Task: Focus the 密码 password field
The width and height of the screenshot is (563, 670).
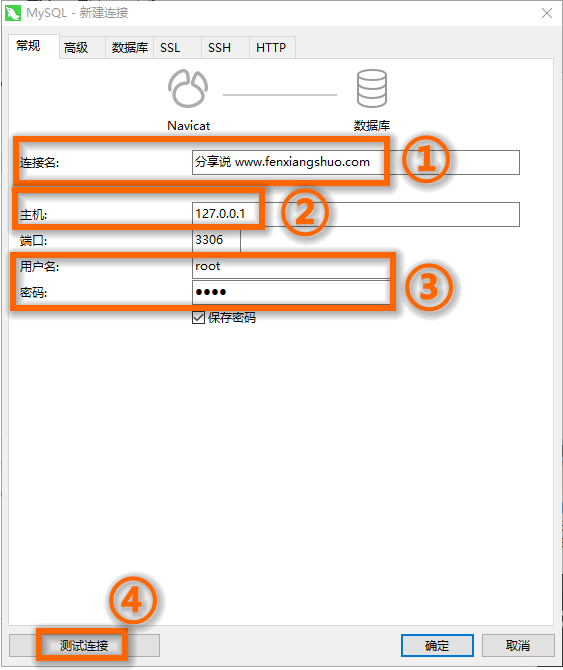Action: tap(291, 292)
